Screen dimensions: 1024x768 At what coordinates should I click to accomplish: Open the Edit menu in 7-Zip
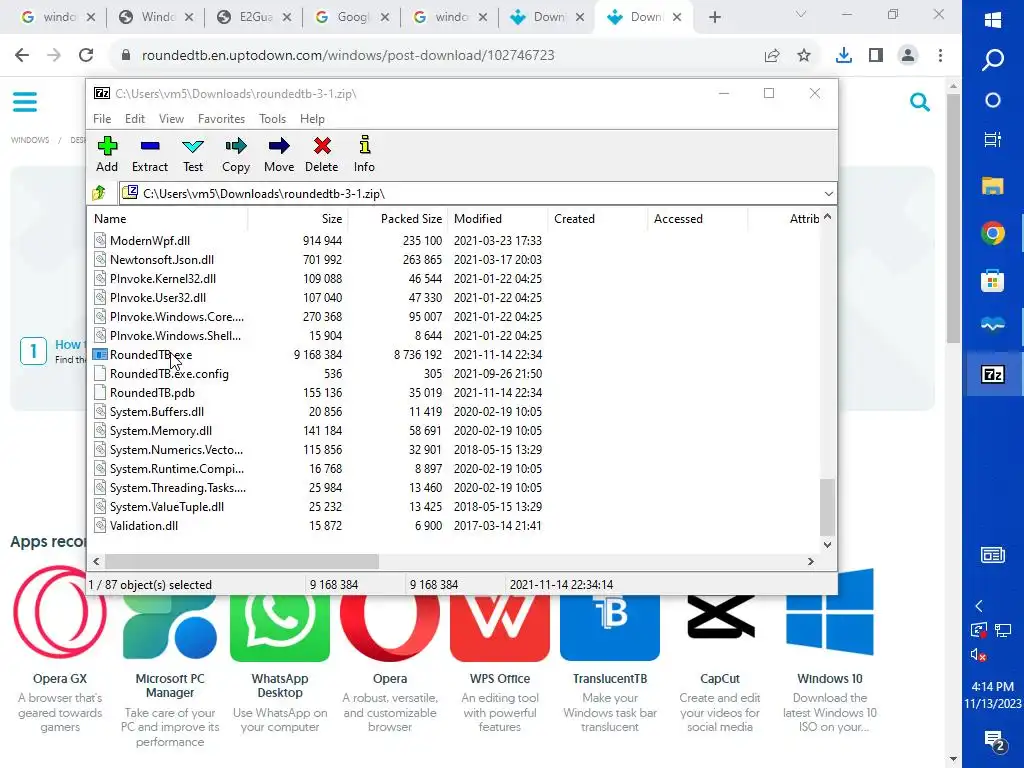click(135, 119)
